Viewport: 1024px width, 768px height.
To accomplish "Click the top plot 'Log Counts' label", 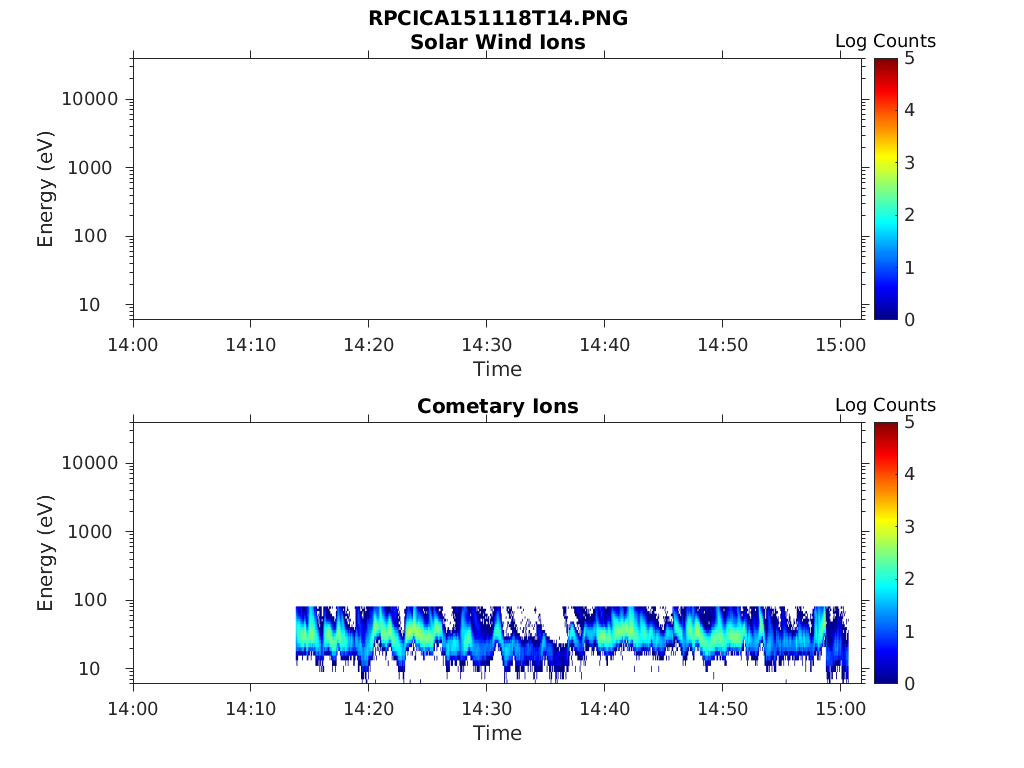I will [885, 41].
